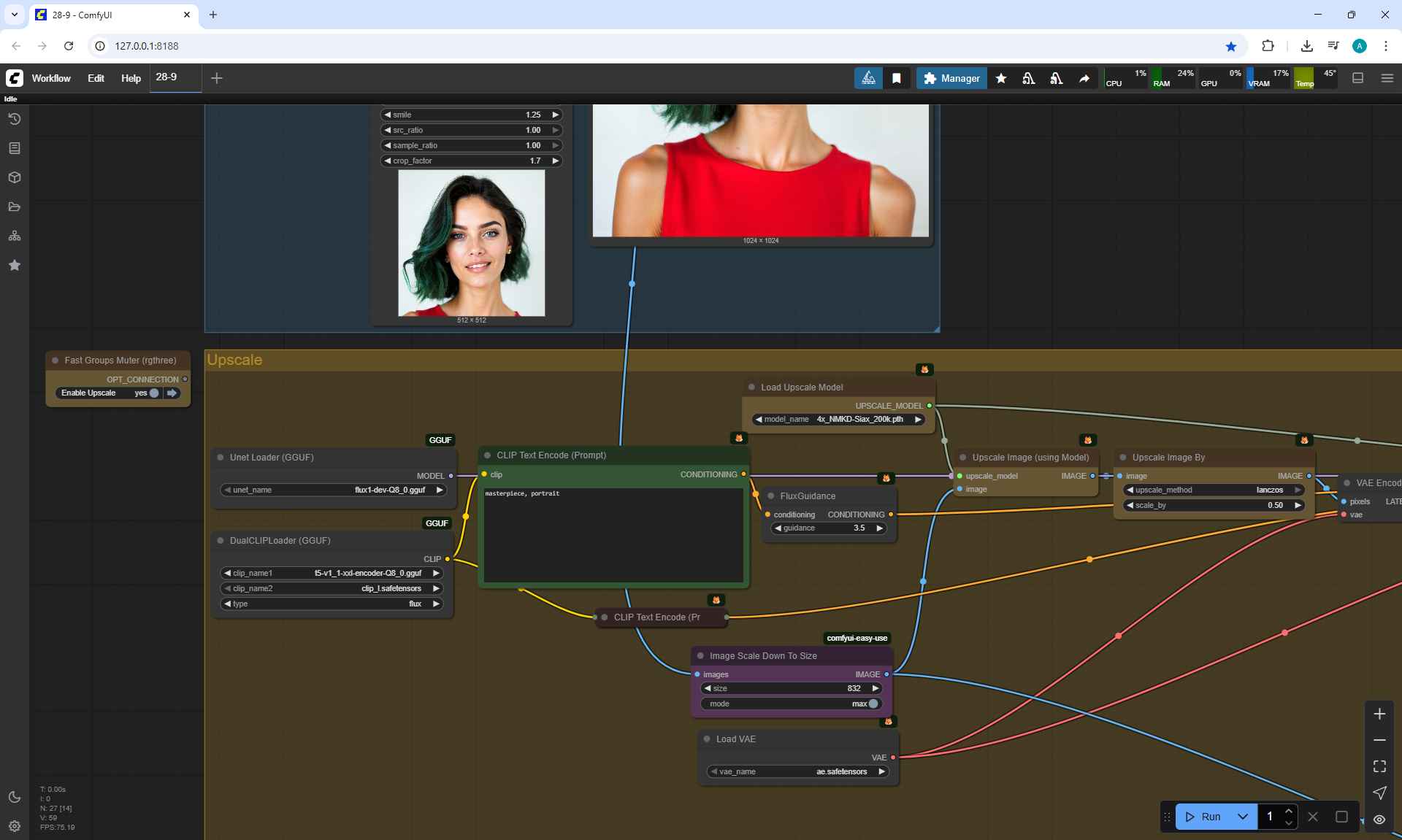Click the Run button
The image size is (1402, 840).
pyautogui.click(x=1204, y=817)
